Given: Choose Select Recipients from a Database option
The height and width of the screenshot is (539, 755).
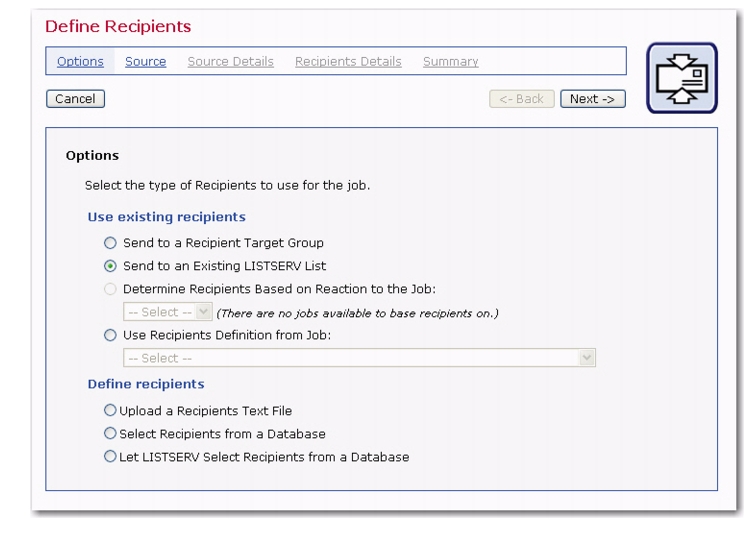Looking at the screenshot, I should [x=110, y=434].
